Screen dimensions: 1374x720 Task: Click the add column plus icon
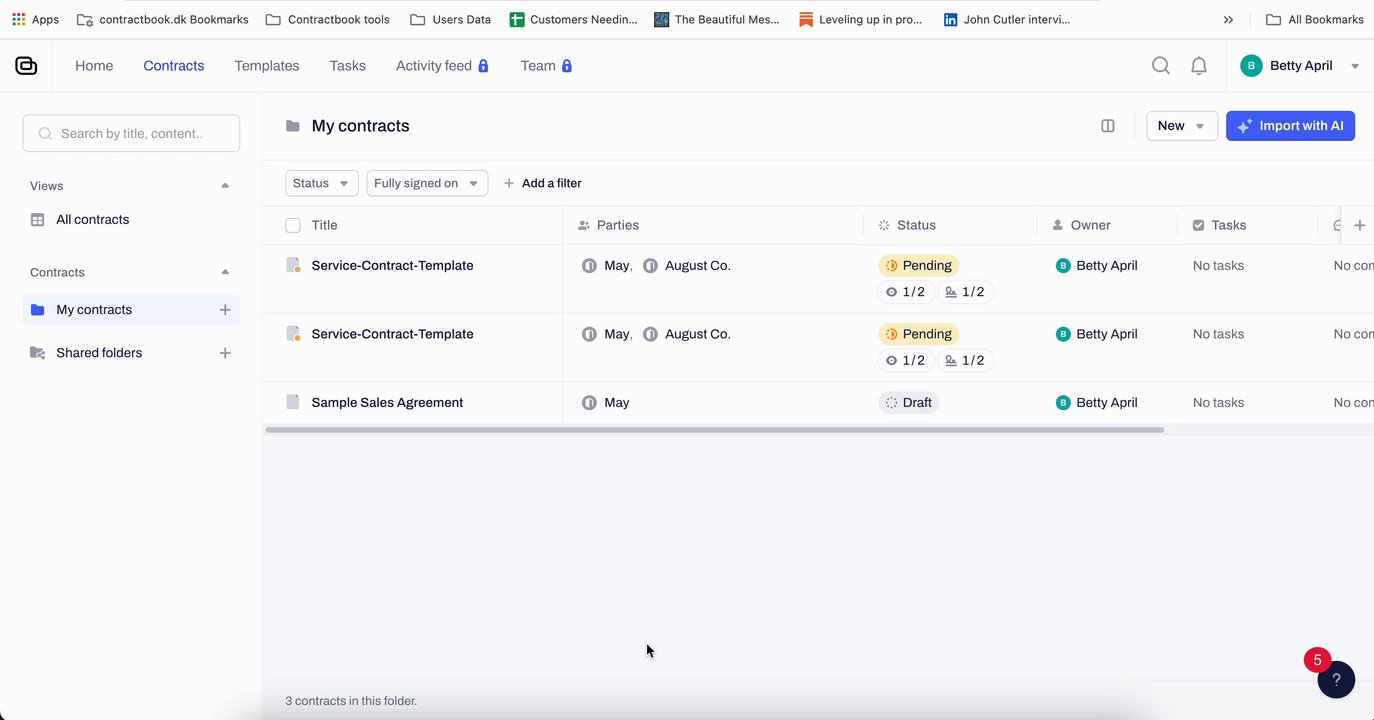pos(1359,226)
